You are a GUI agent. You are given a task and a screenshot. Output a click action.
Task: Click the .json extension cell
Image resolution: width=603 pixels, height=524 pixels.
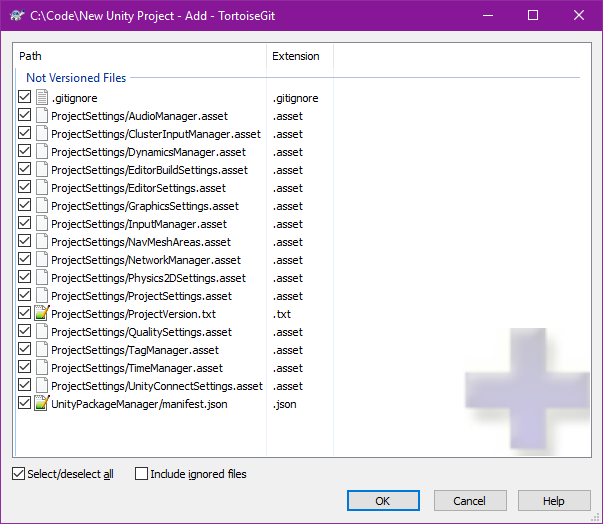[x=285, y=404]
